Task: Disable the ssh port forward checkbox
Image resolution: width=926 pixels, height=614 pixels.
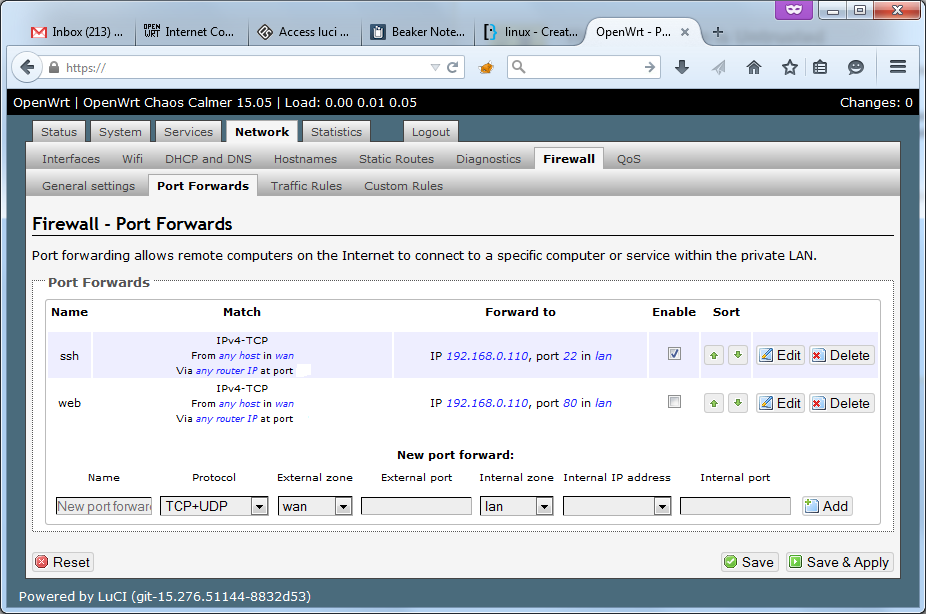Action: pos(674,353)
